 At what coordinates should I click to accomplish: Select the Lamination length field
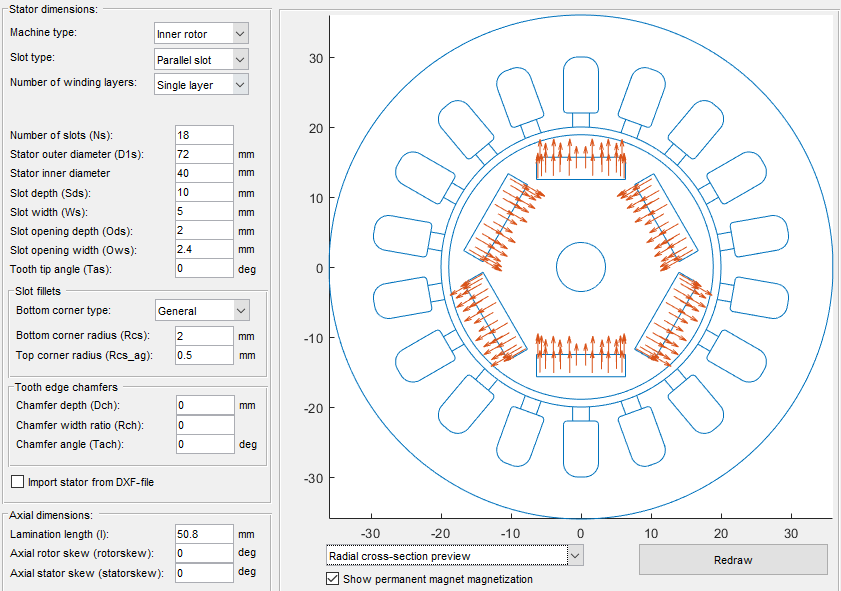coord(203,534)
